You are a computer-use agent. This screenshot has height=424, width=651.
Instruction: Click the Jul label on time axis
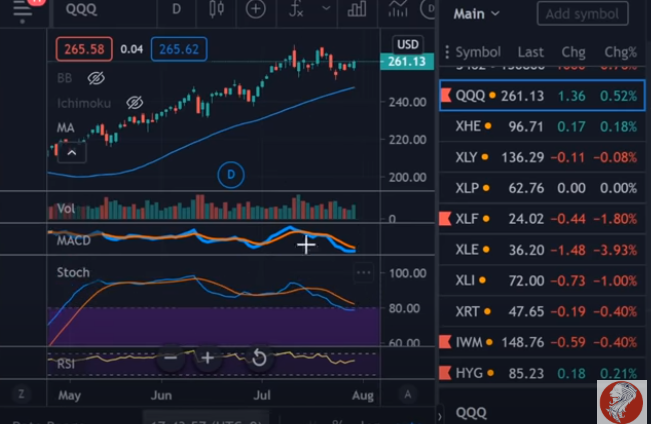(262, 395)
